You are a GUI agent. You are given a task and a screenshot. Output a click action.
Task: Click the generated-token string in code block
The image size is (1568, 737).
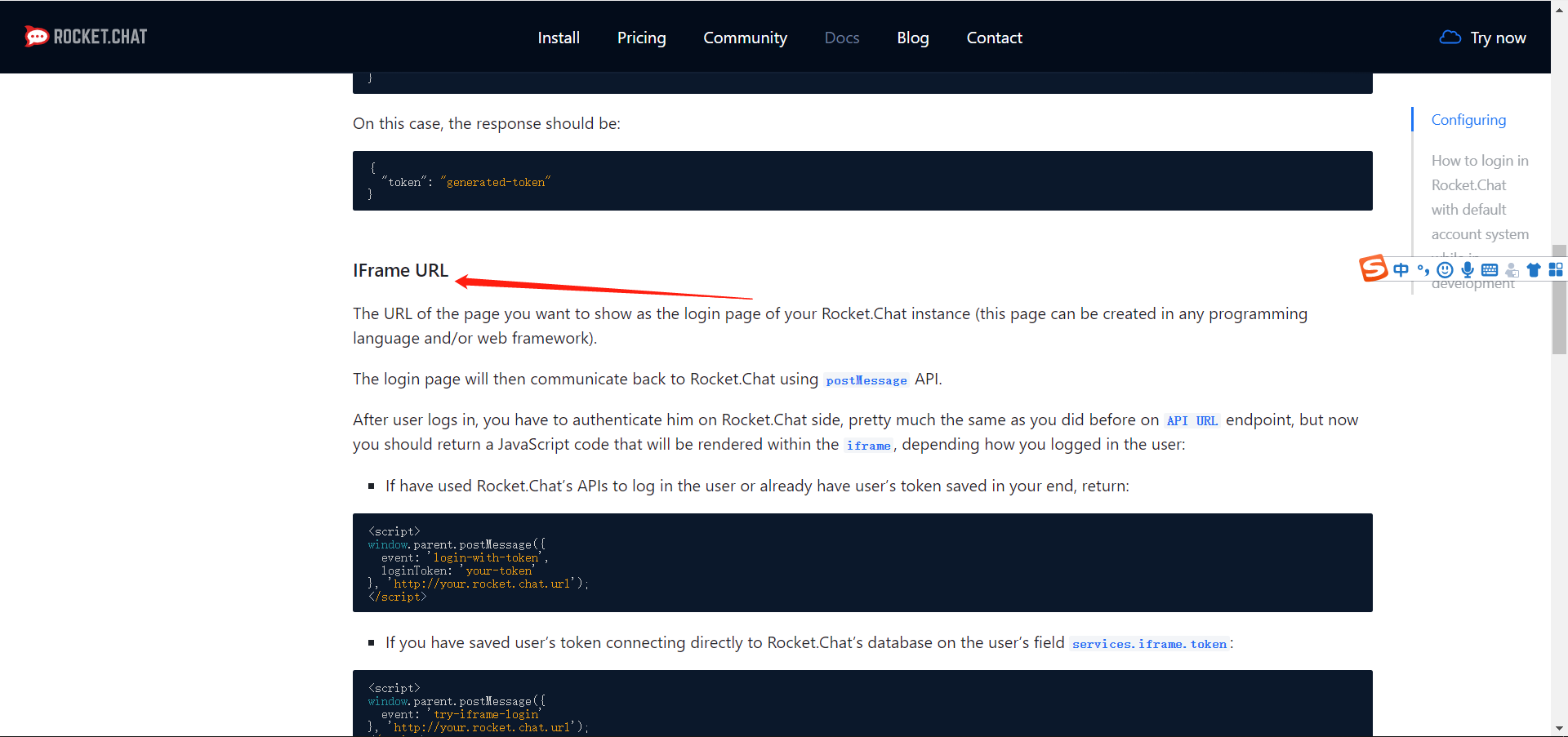(496, 182)
